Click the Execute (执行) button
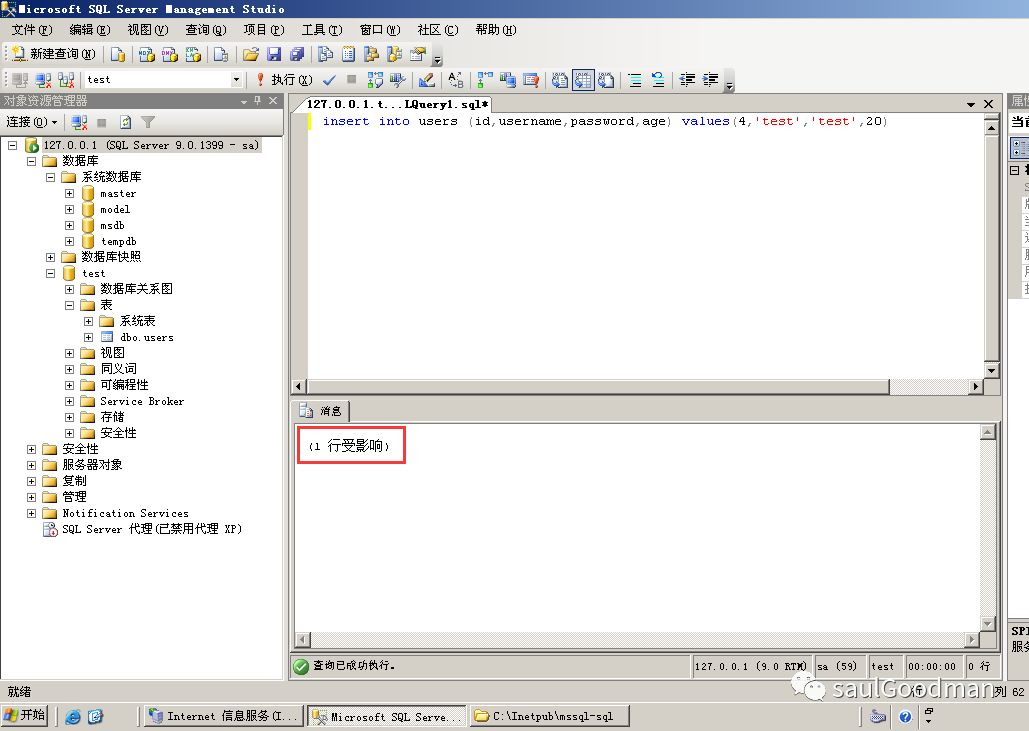The width and height of the screenshot is (1029, 731). [285, 79]
